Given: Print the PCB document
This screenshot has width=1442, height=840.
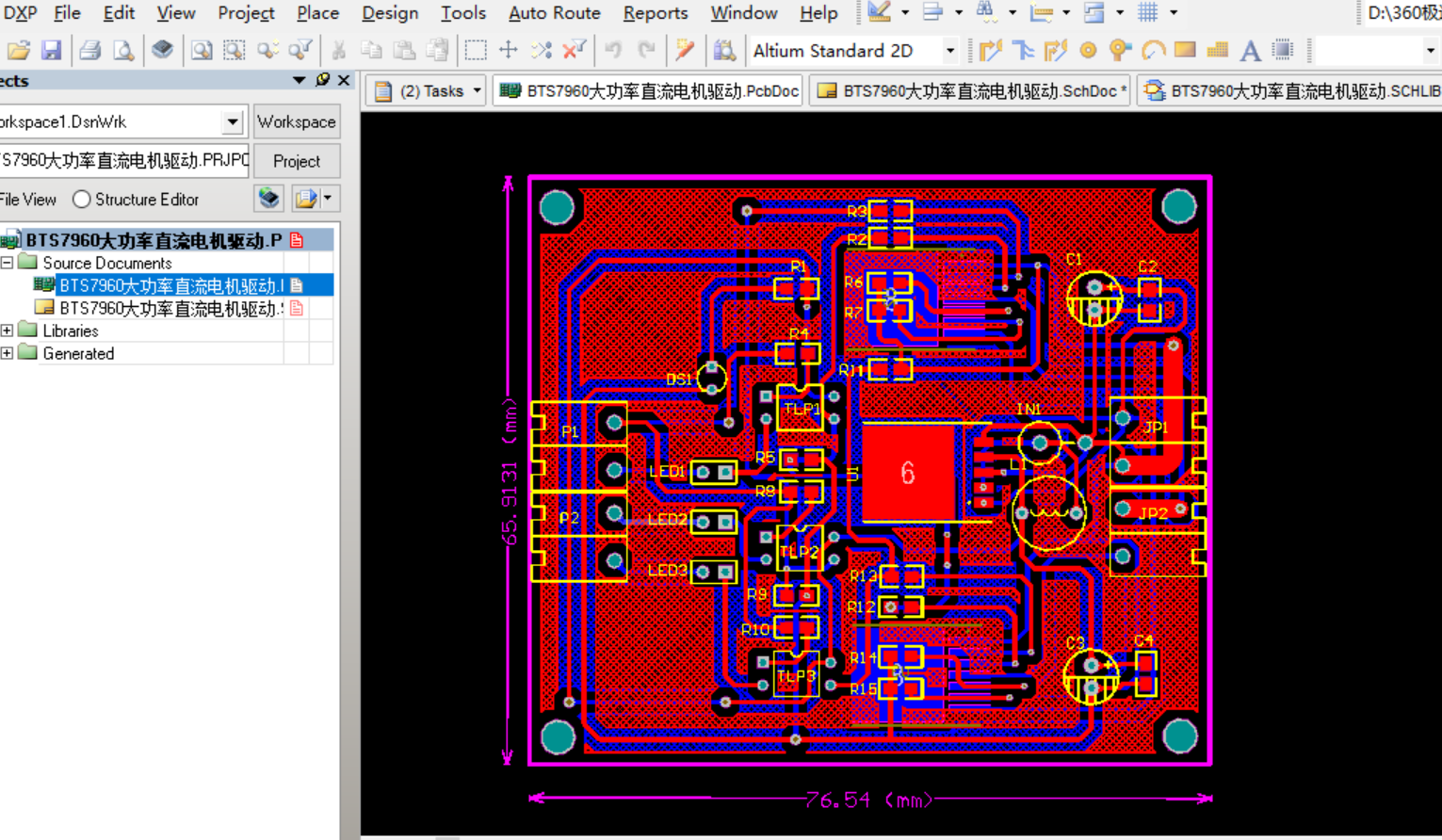Looking at the screenshot, I should click(x=89, y=50).
